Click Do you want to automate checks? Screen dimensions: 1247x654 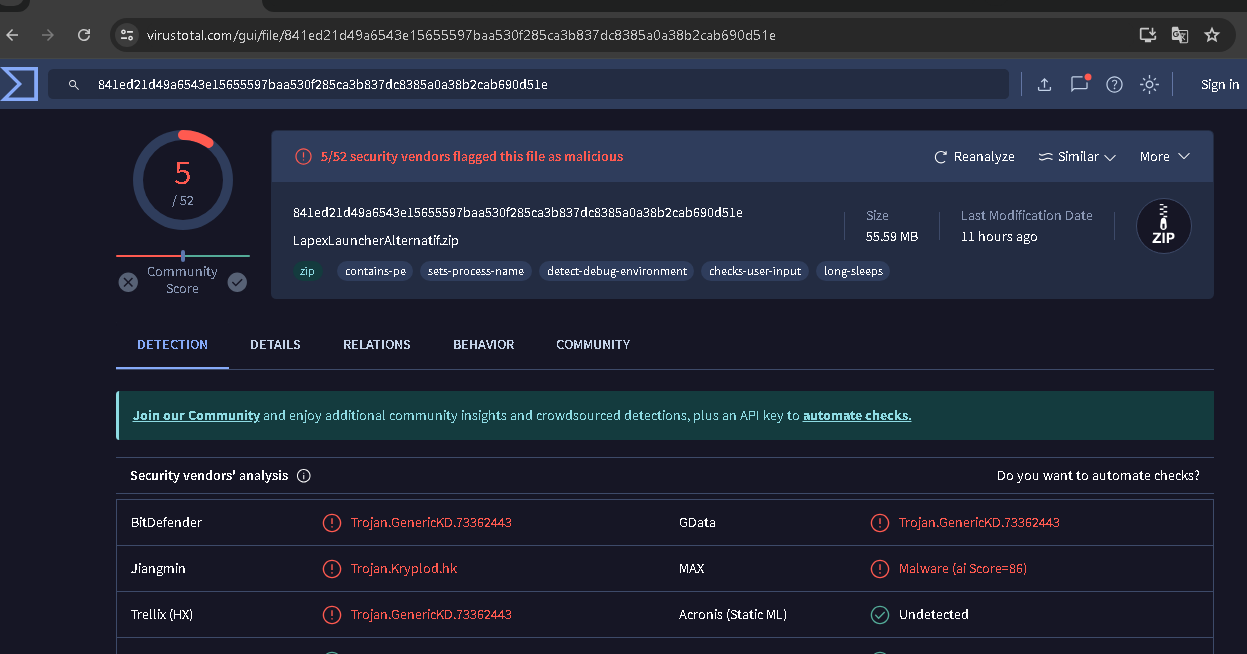pyautogui.click(x=1098, y=476)
